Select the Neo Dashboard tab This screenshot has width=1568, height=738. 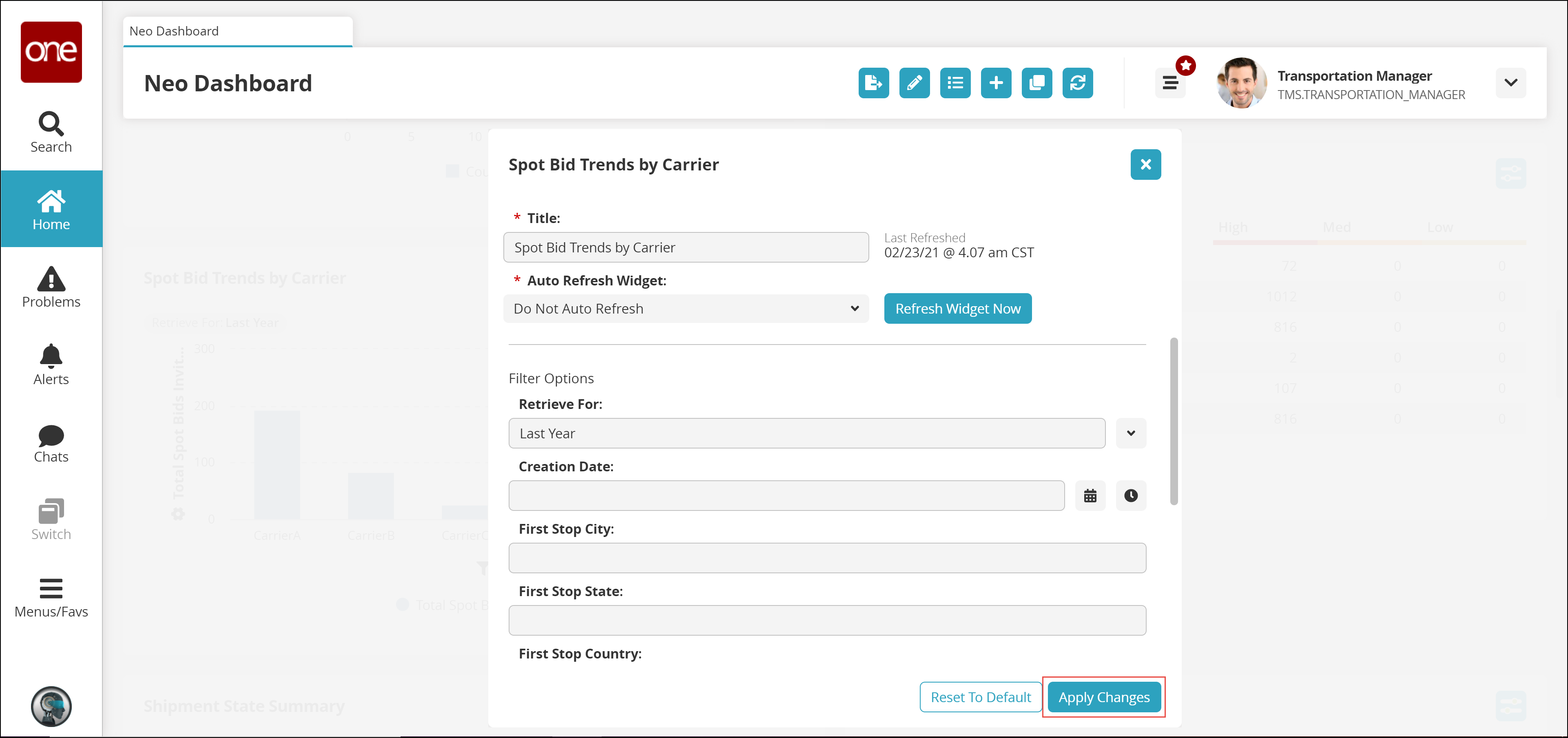[237, 31]
